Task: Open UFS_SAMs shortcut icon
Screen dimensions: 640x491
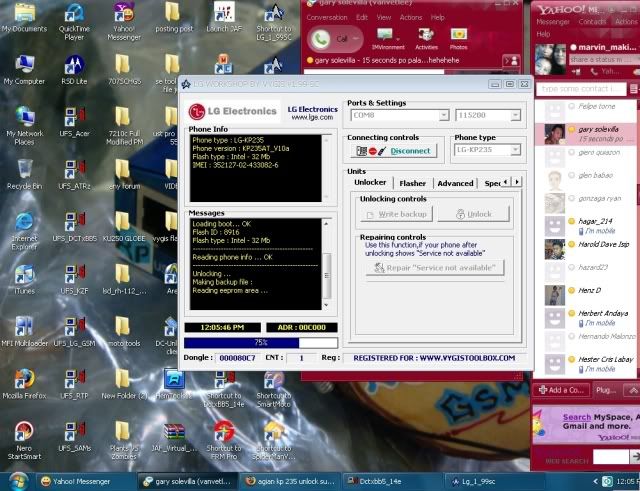Action: click(x=74, y=436)
